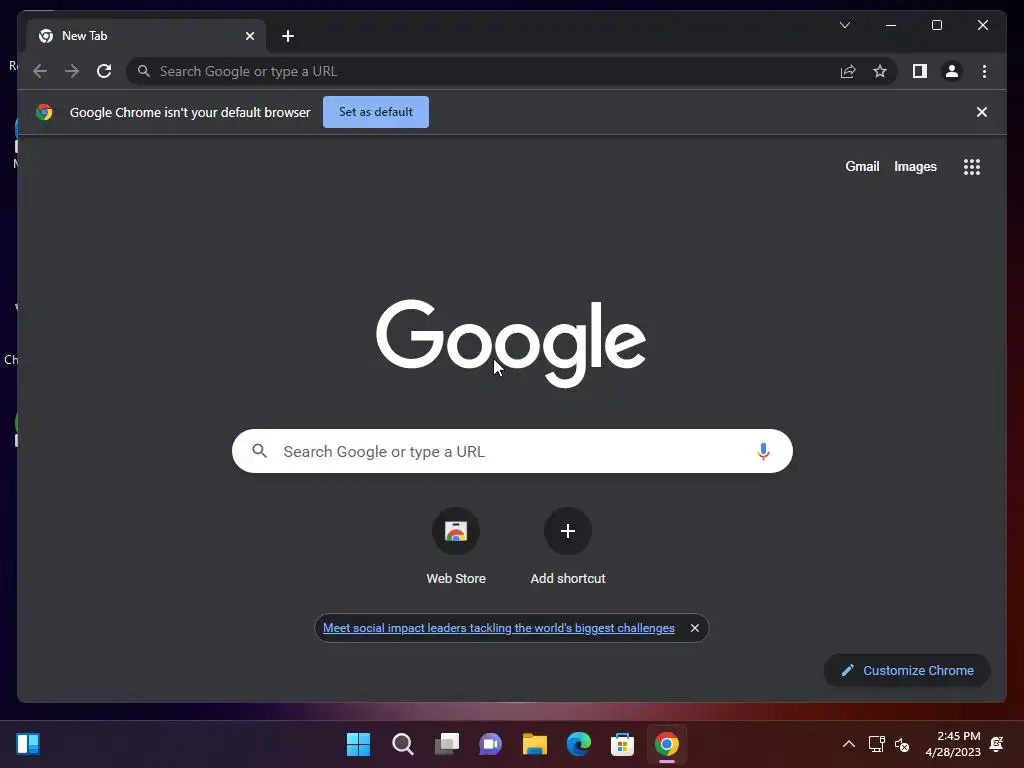Click the Google search box
Image resolution: width=1024 pixels, height=768 pixels.
512,451
